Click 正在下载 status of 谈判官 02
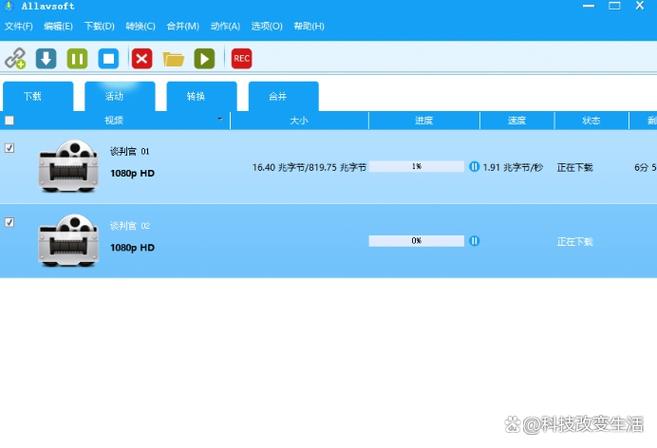 (x=574, y=242)
